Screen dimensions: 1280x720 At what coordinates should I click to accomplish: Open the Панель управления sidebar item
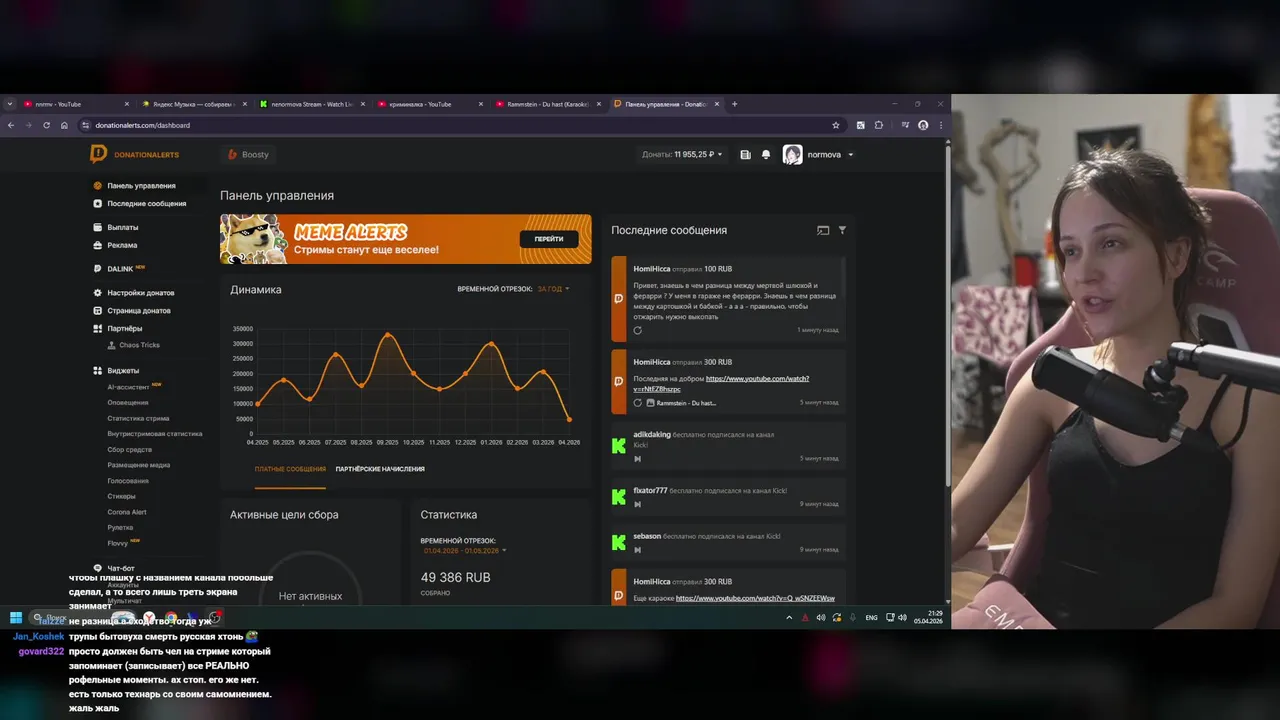click(x=141, y=186)
